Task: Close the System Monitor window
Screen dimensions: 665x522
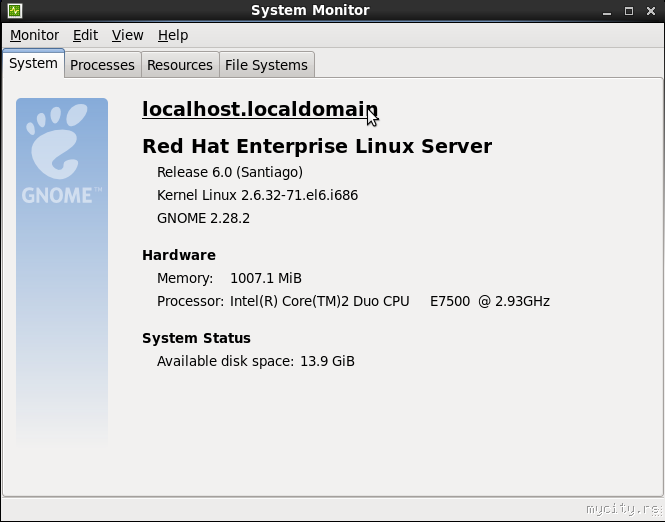Action: point(650,11)
